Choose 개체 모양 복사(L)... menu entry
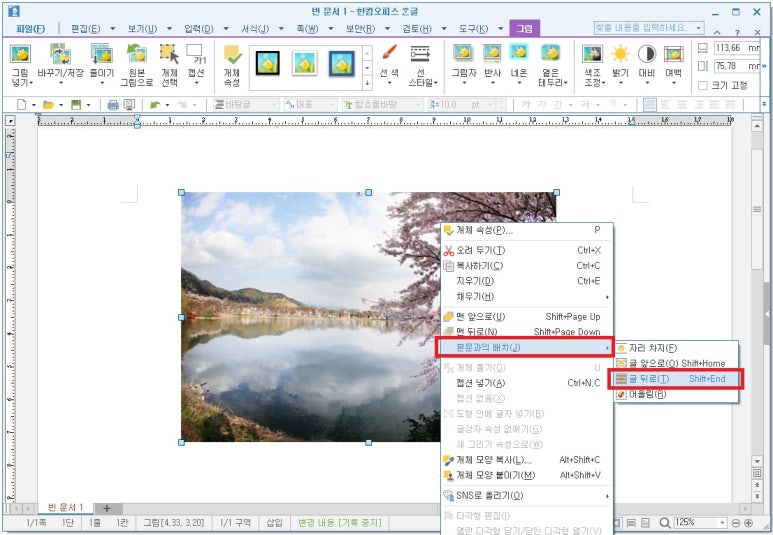773x535 pixels. click(527, 460)
